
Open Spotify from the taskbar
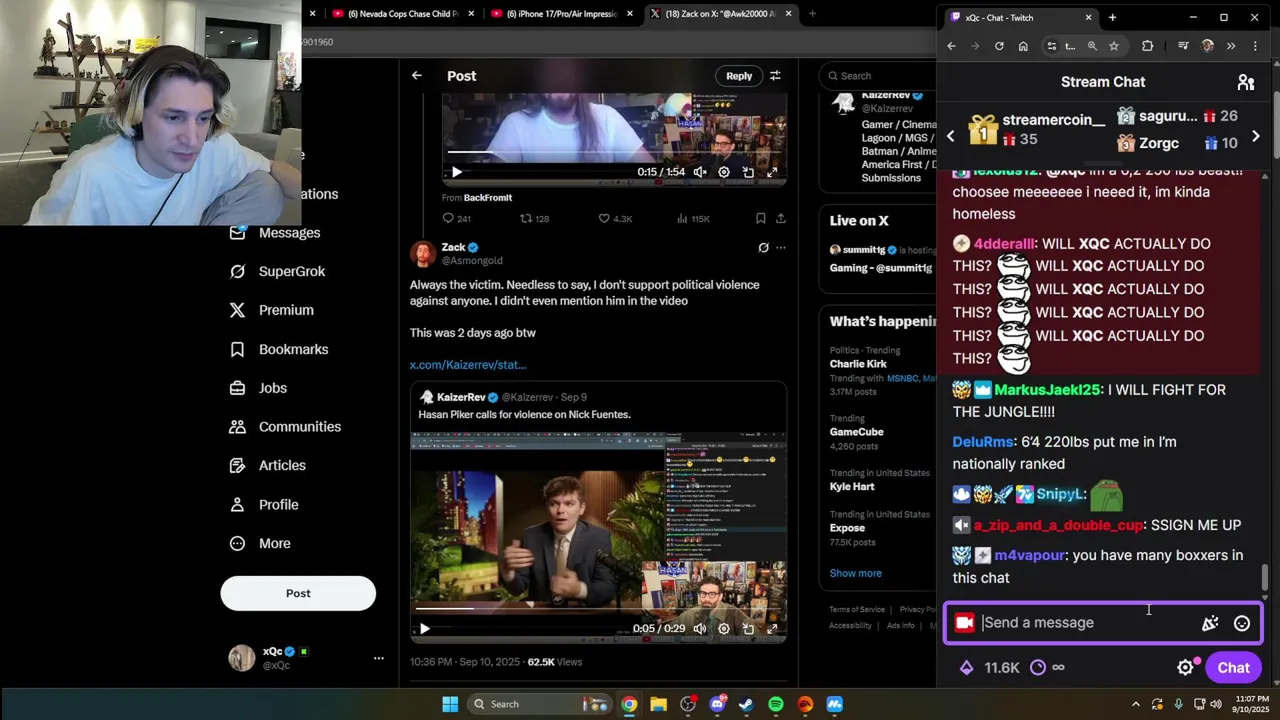point(776,704)
